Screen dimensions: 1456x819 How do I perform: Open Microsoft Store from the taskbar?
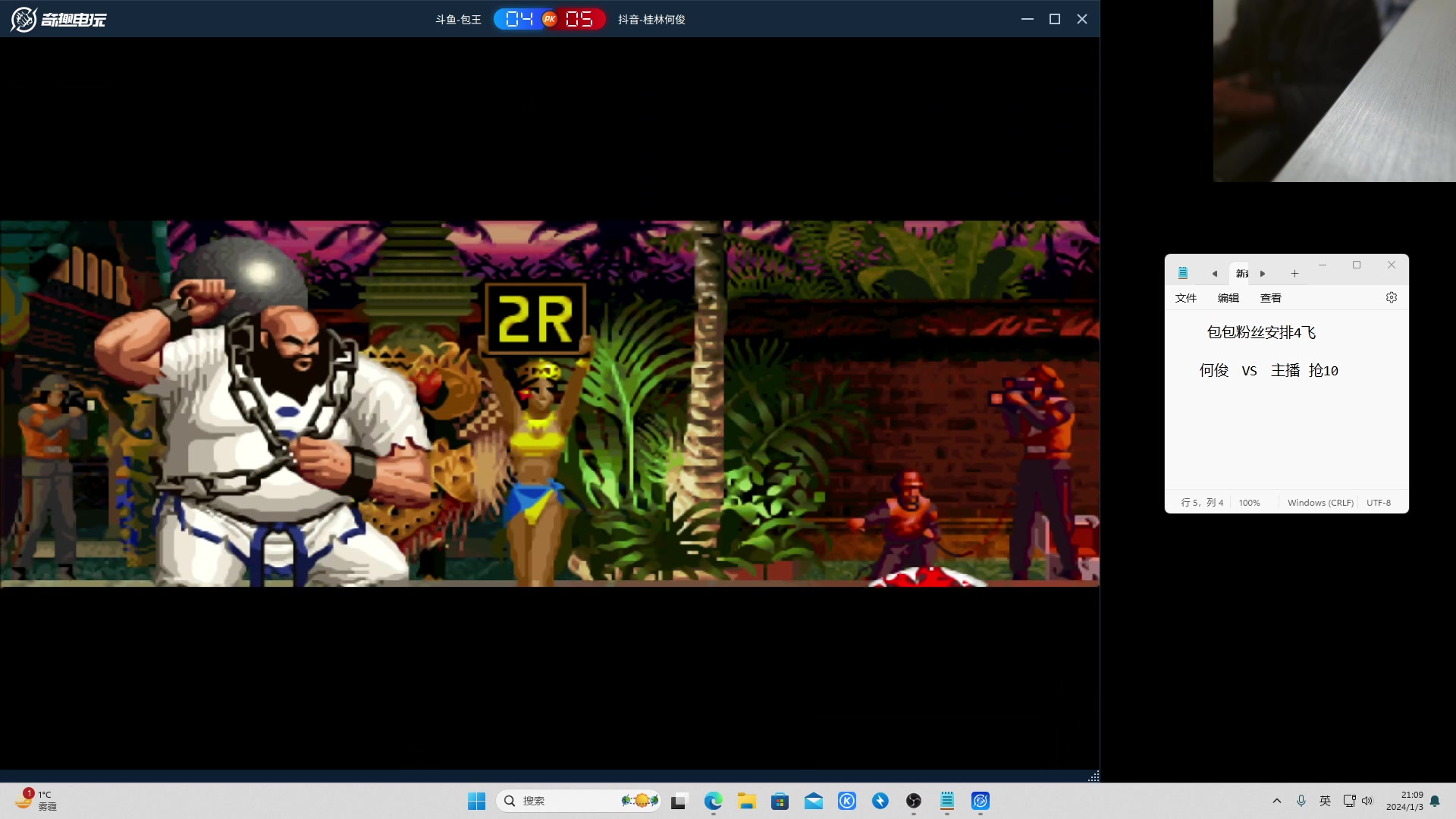coord(780,801)
